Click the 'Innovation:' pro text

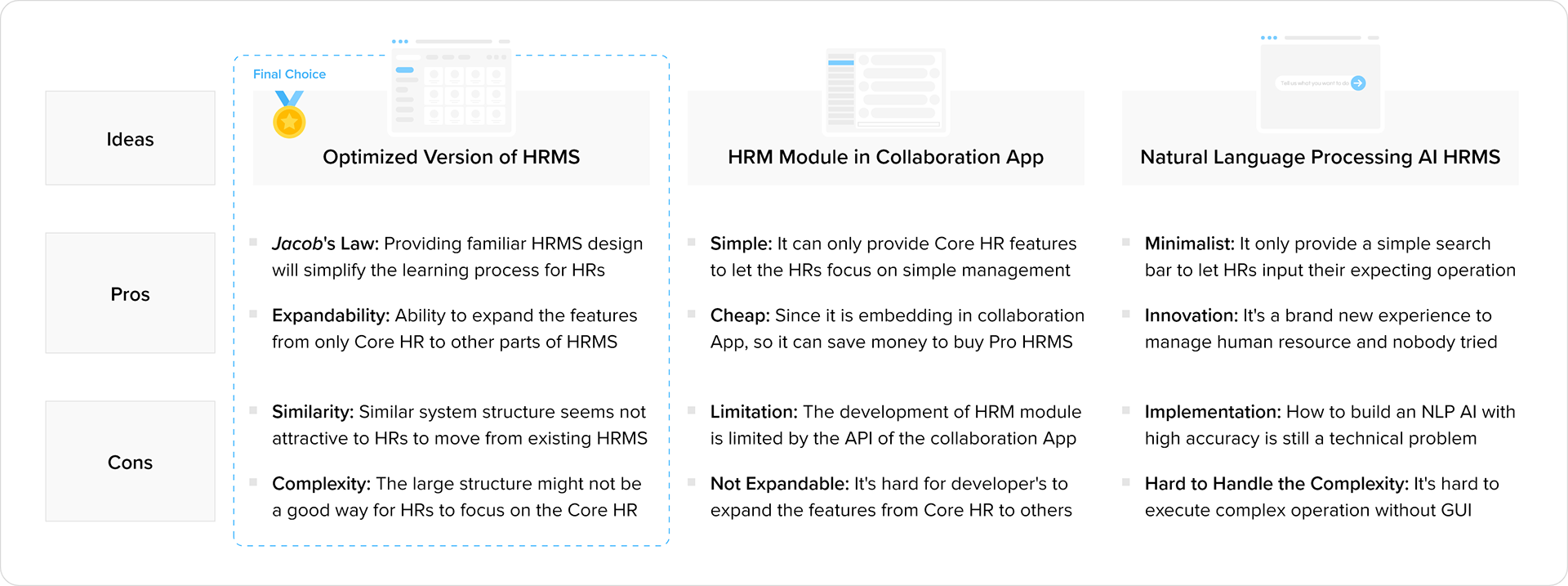click(1192, 315)
